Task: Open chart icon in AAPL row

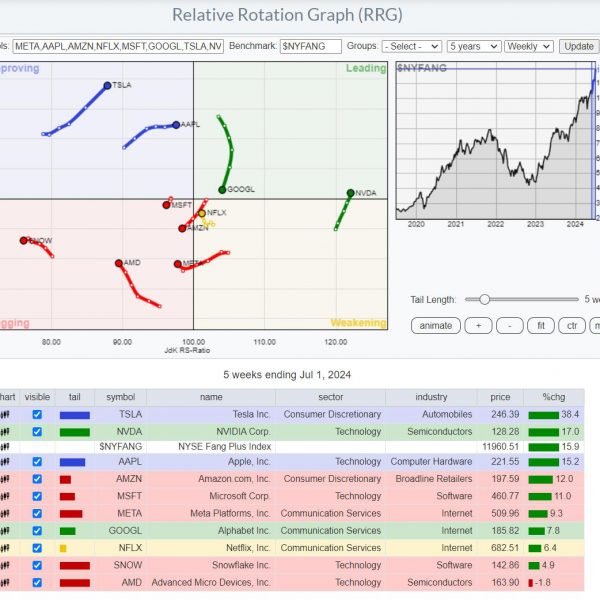Action: click(5, 462)
